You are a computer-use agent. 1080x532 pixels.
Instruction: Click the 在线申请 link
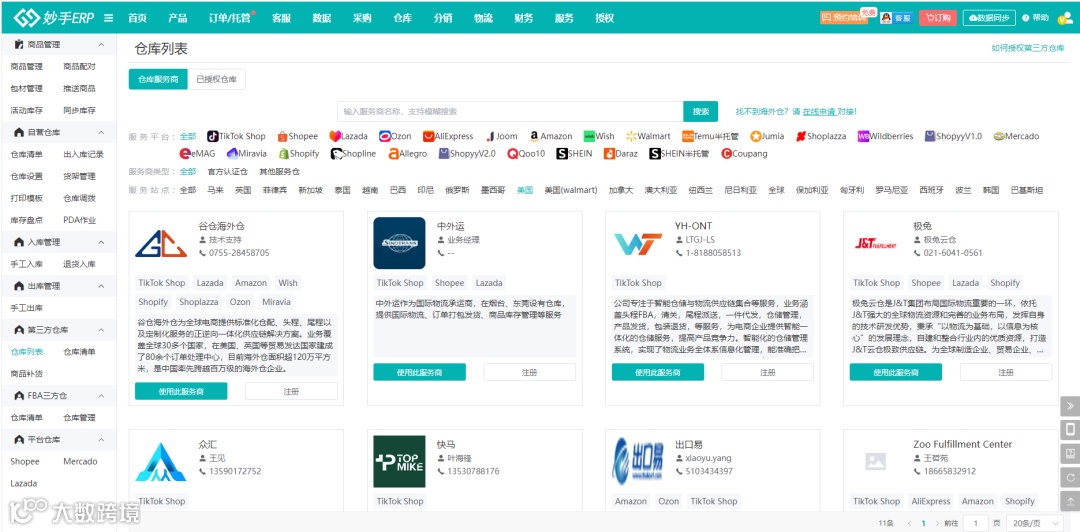(x=819, y=112)
